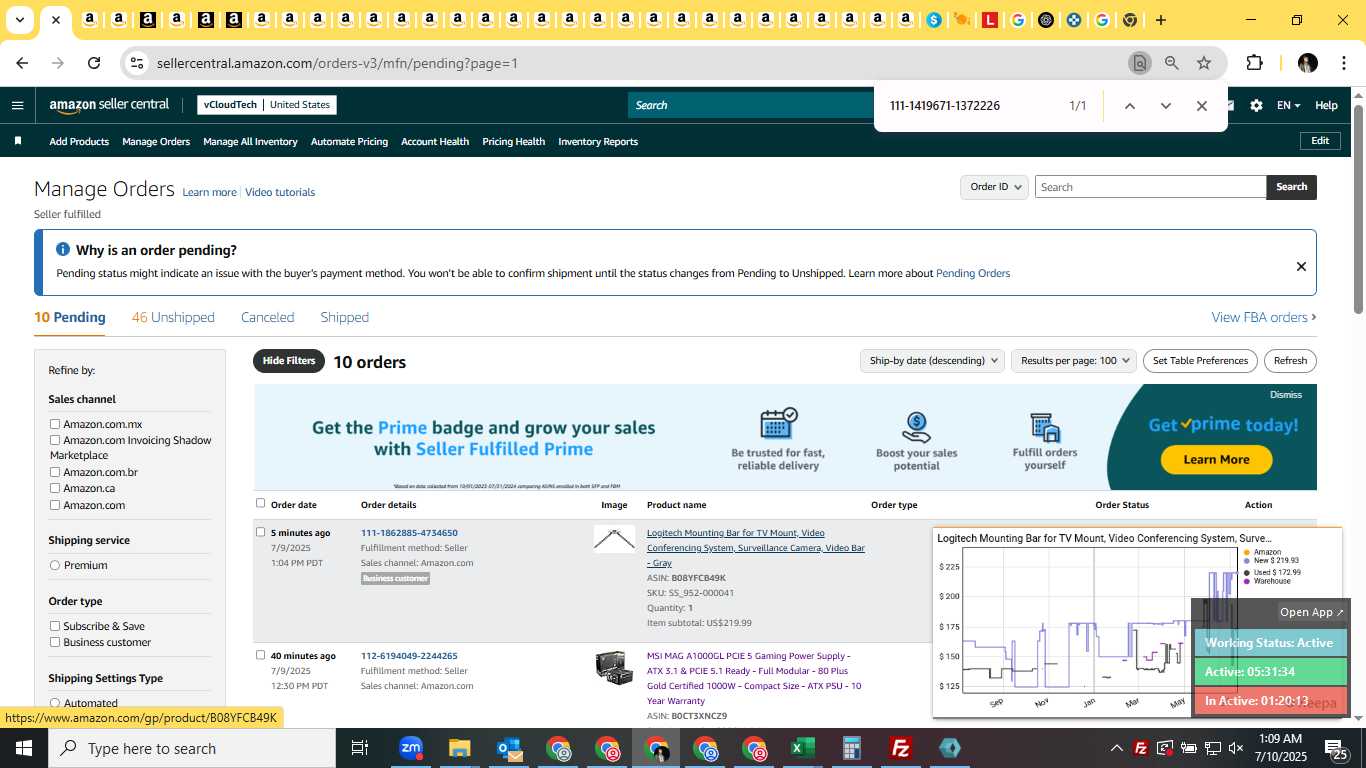The image size is (1366, 768).
Task: Check the Amazon.com sales channel
Action: (55, 505)
